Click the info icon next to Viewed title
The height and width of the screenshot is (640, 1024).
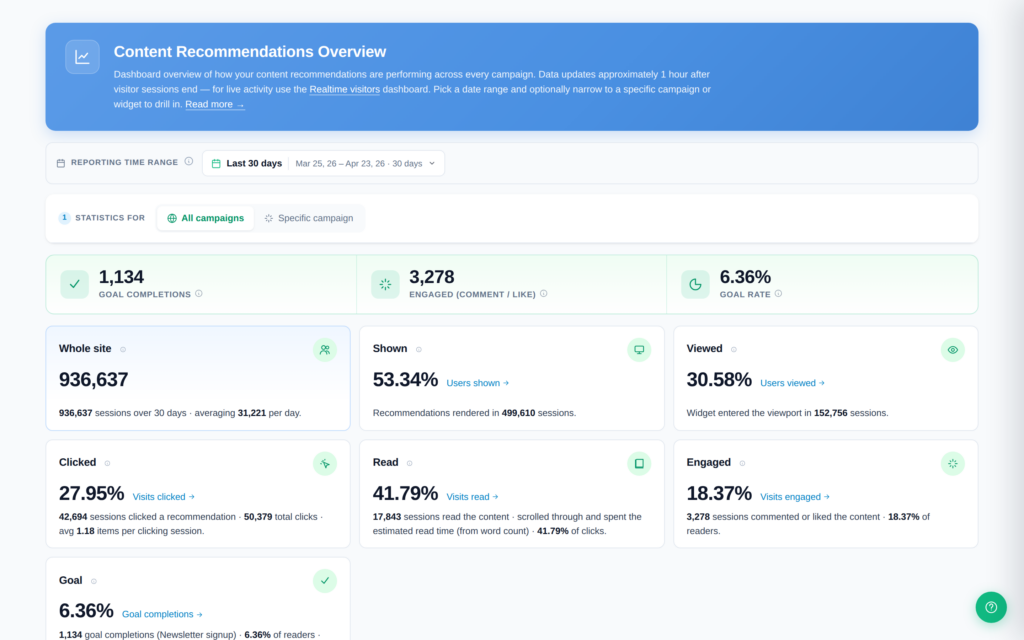click(734, 349)
